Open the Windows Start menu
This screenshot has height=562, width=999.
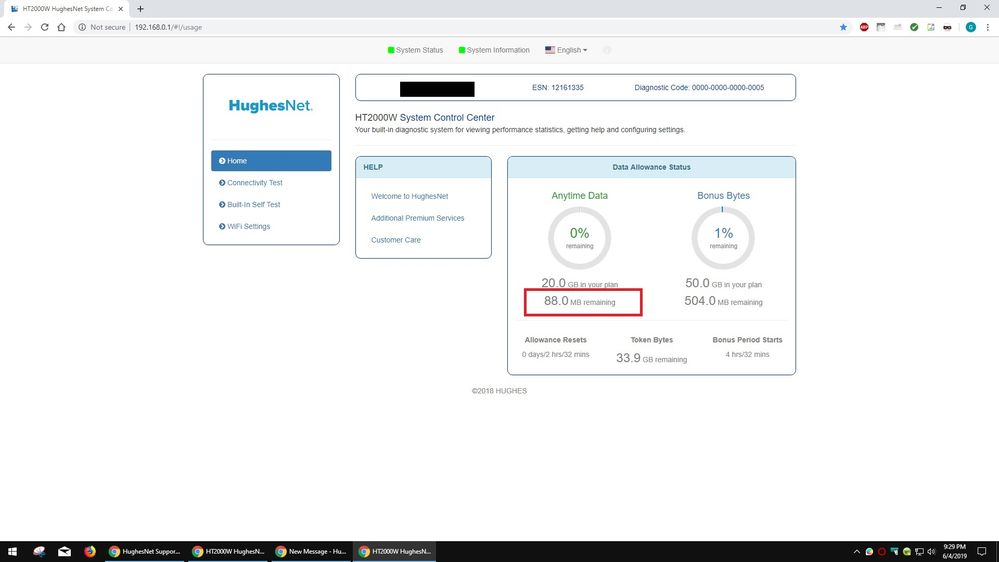[x=13, y=551]
